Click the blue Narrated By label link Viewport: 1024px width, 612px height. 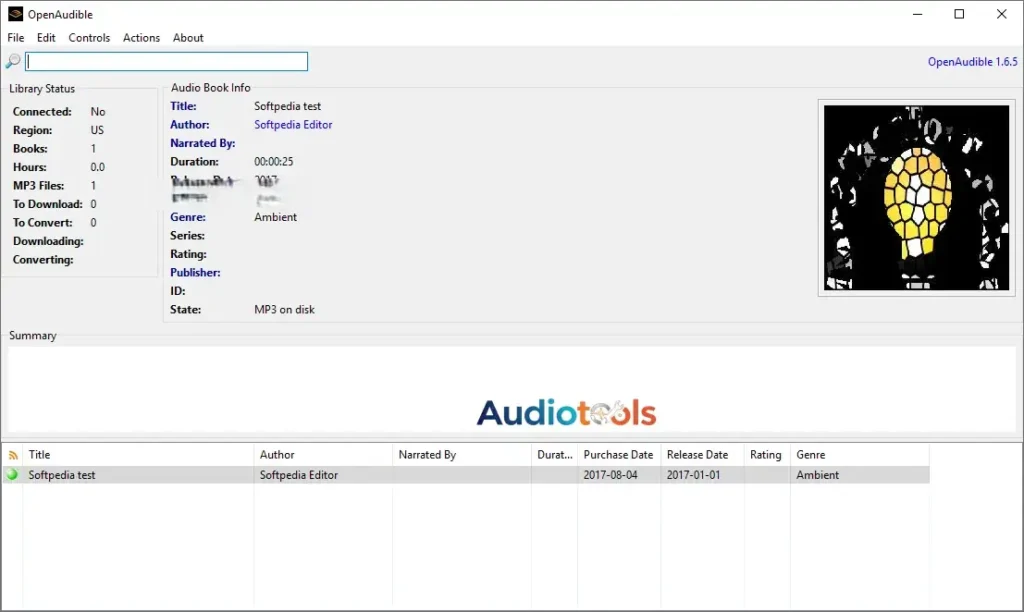pos(204,142)
